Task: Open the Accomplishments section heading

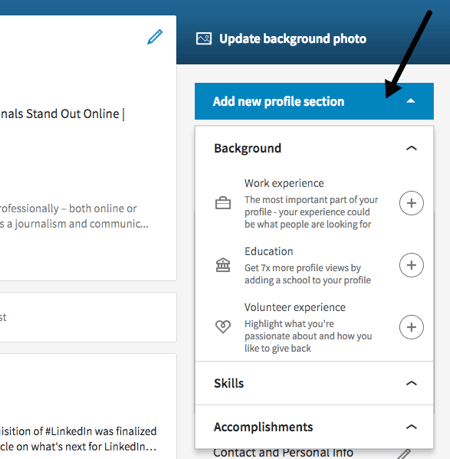Action: [263, 427]
